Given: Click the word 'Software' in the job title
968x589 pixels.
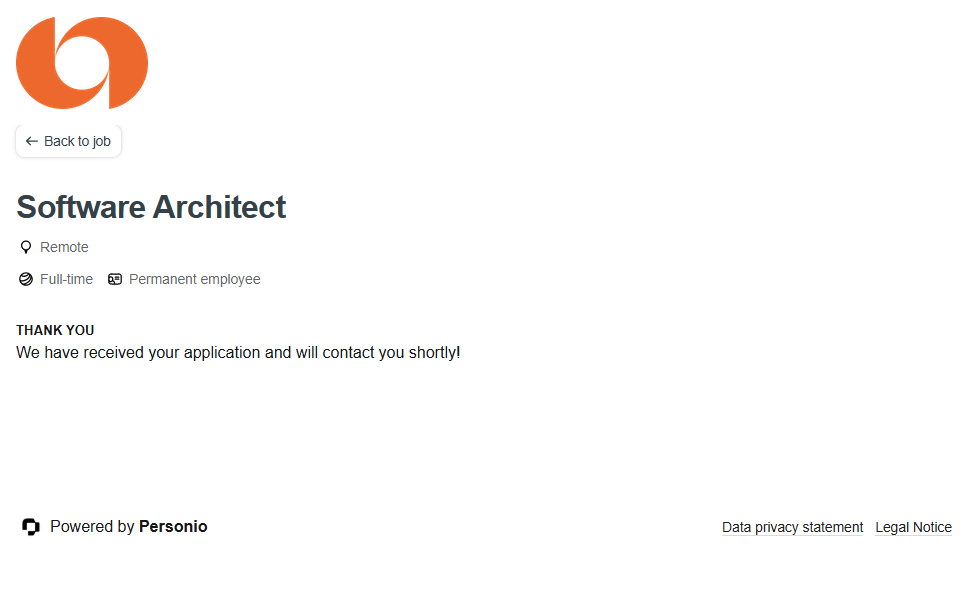Looking at the screenshot, I should (x=81, y=207).
